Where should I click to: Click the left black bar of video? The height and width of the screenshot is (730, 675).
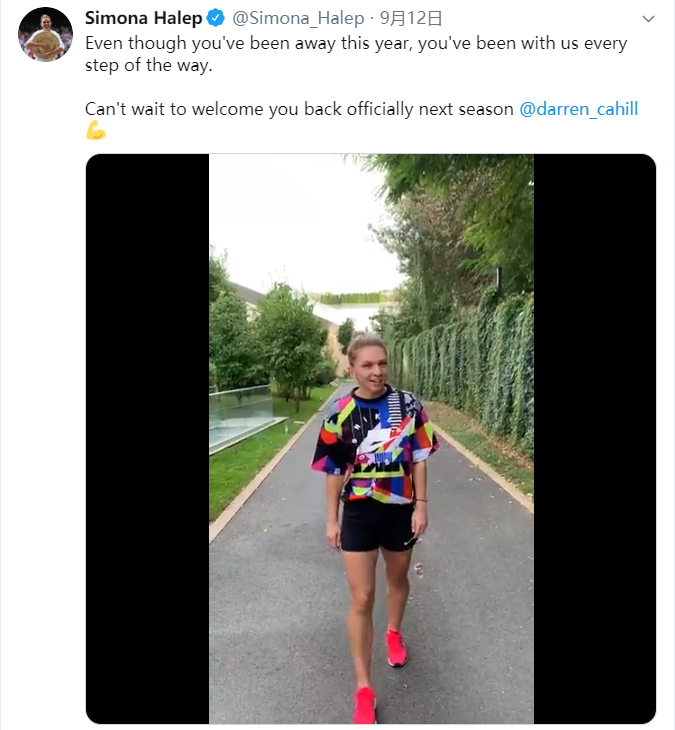(147, 439)
